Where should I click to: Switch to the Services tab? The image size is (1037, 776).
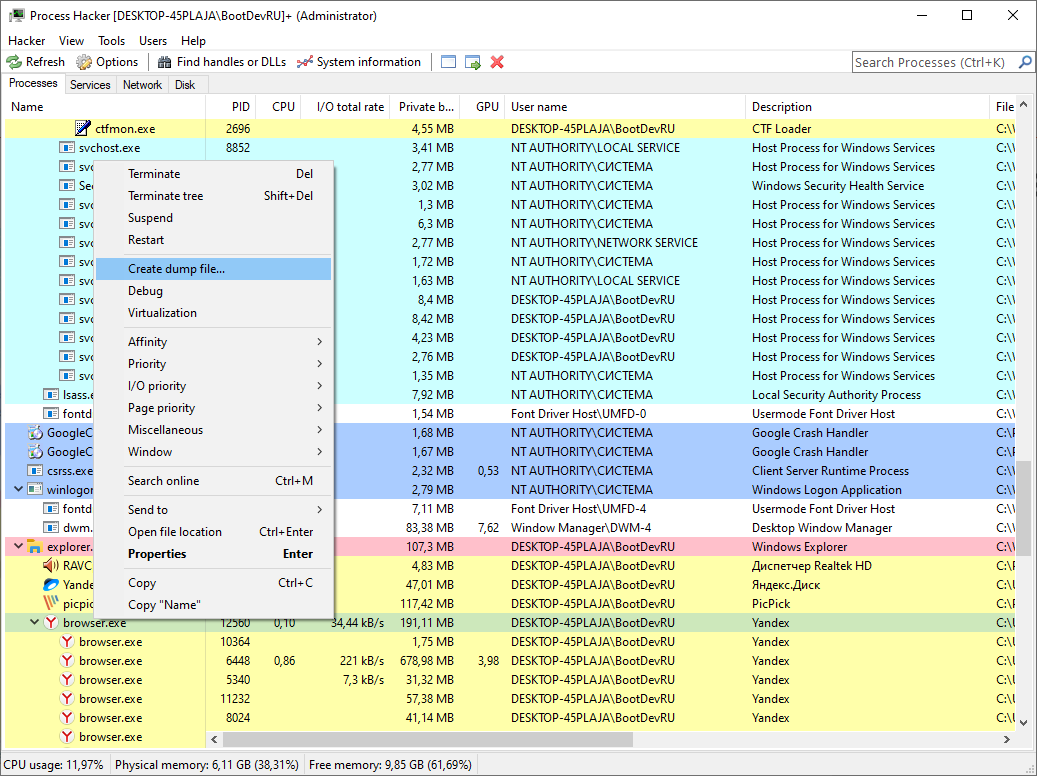90,85
